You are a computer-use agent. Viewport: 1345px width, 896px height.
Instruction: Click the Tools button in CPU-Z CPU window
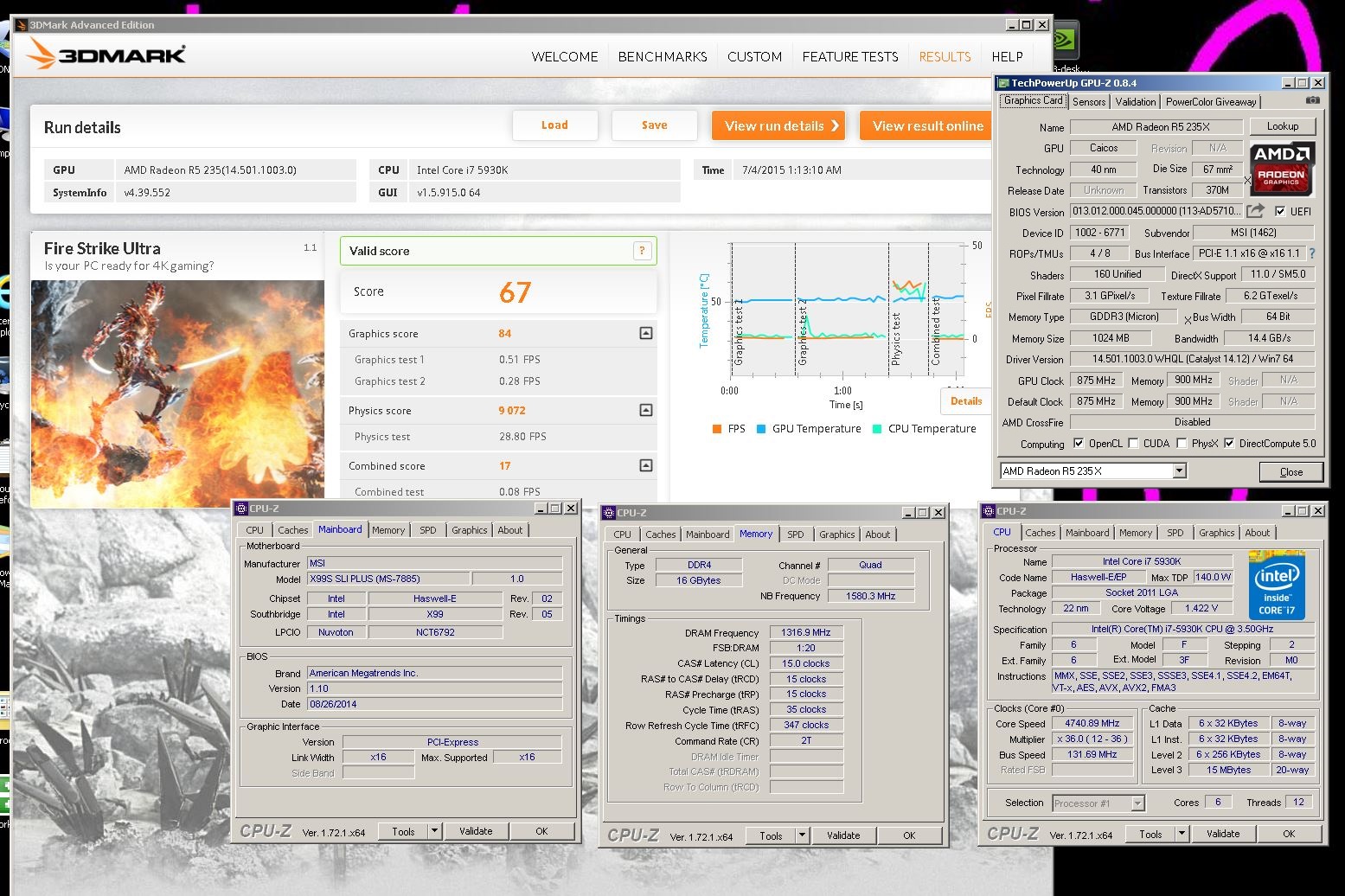(x=1150, y=834)
